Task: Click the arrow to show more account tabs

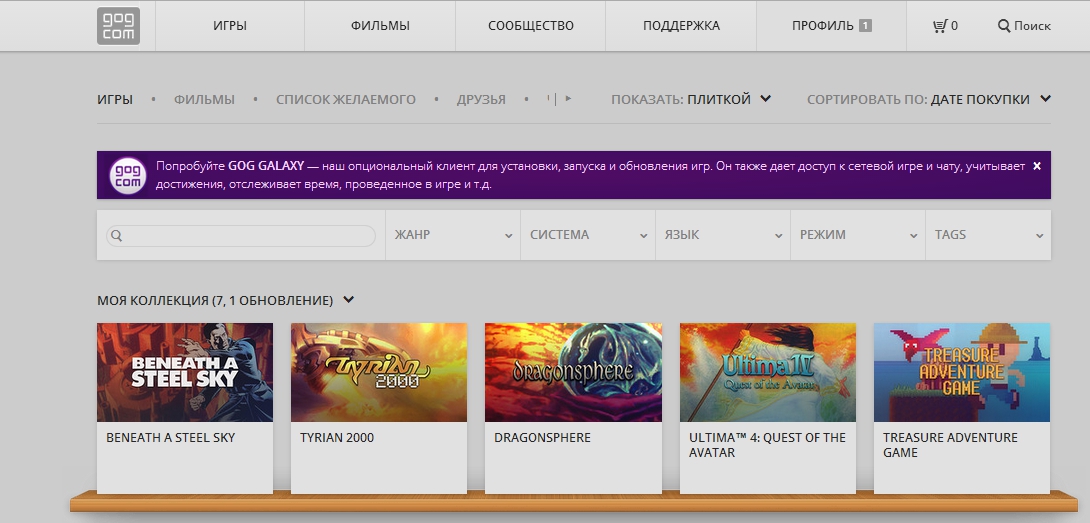Action: pos(568,99)
